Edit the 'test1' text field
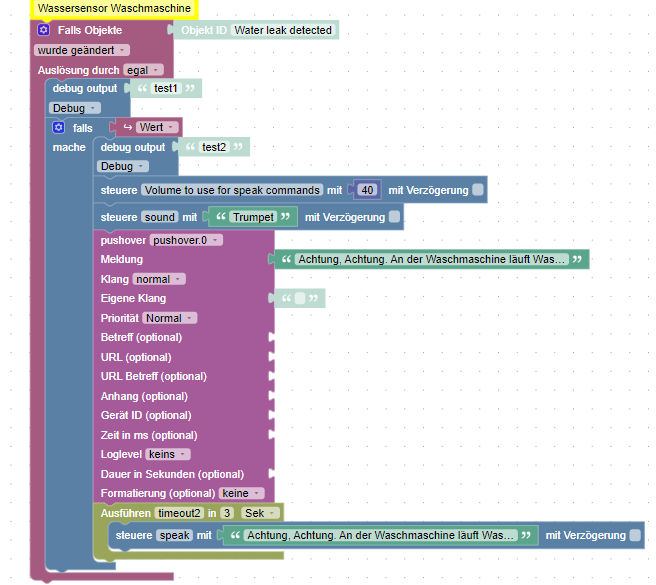 [166, 88]
